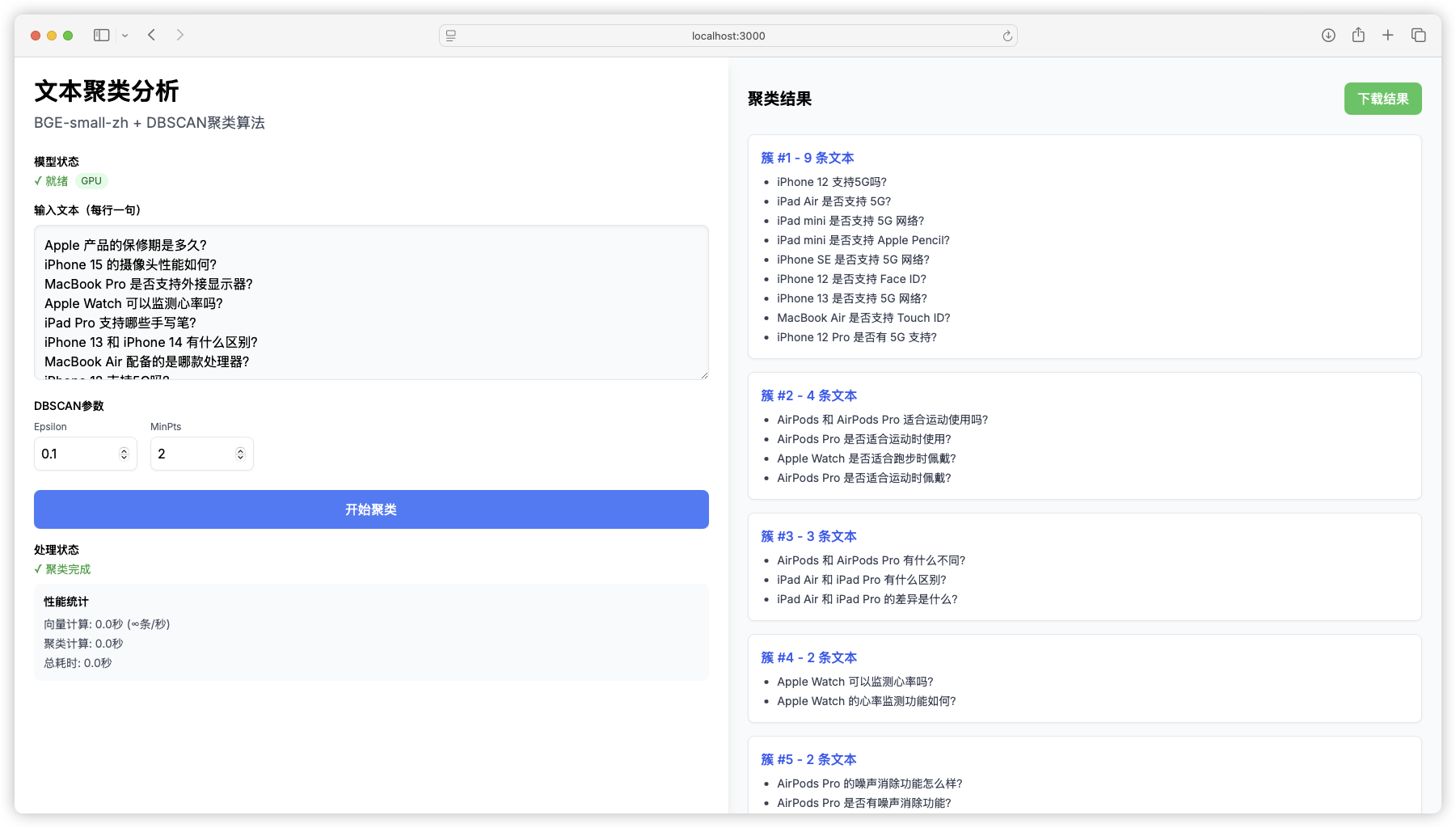1456x828 pixels.
Task: Click the 聚类完成 status text
Action: [x=62, y=569]
